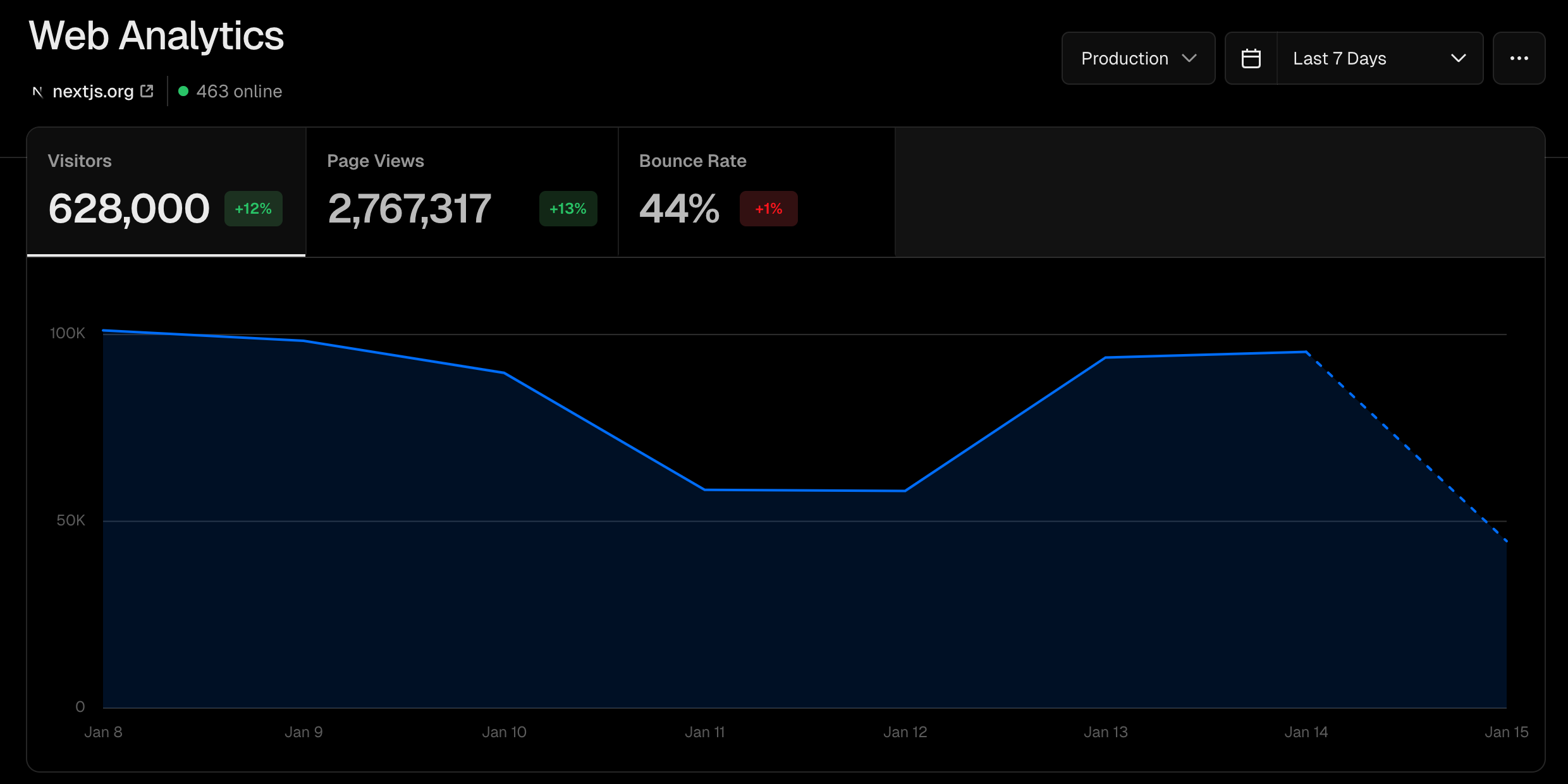Click the 628,000 visitors value
1568x784 pixels.
(x=129, y=209)
